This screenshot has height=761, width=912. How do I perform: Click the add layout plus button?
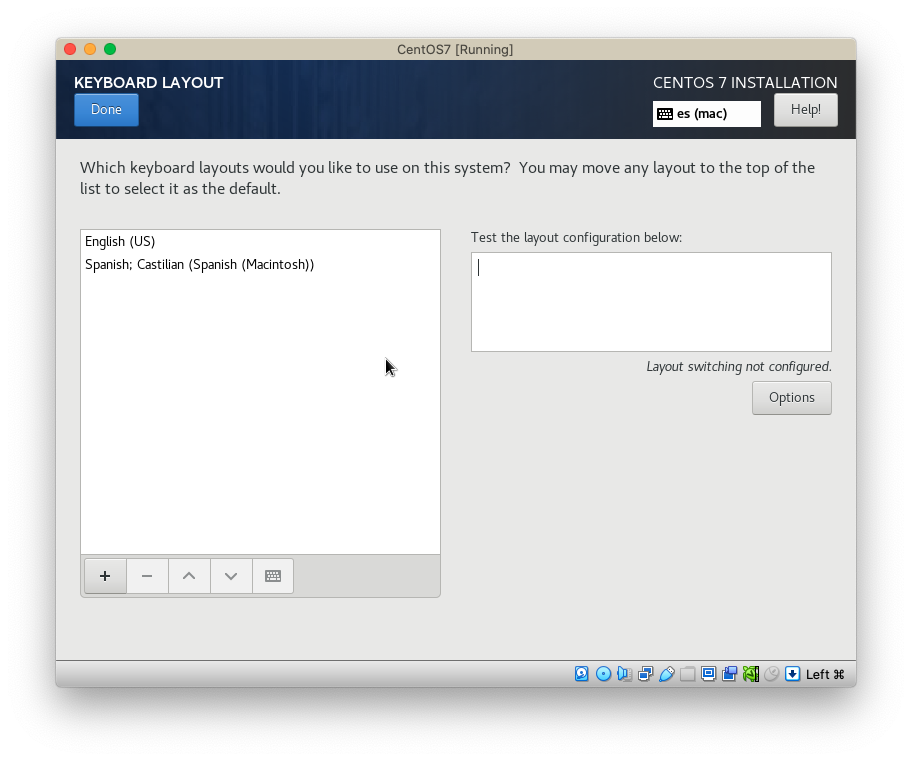pyautogui.click(x=105, y=576)
